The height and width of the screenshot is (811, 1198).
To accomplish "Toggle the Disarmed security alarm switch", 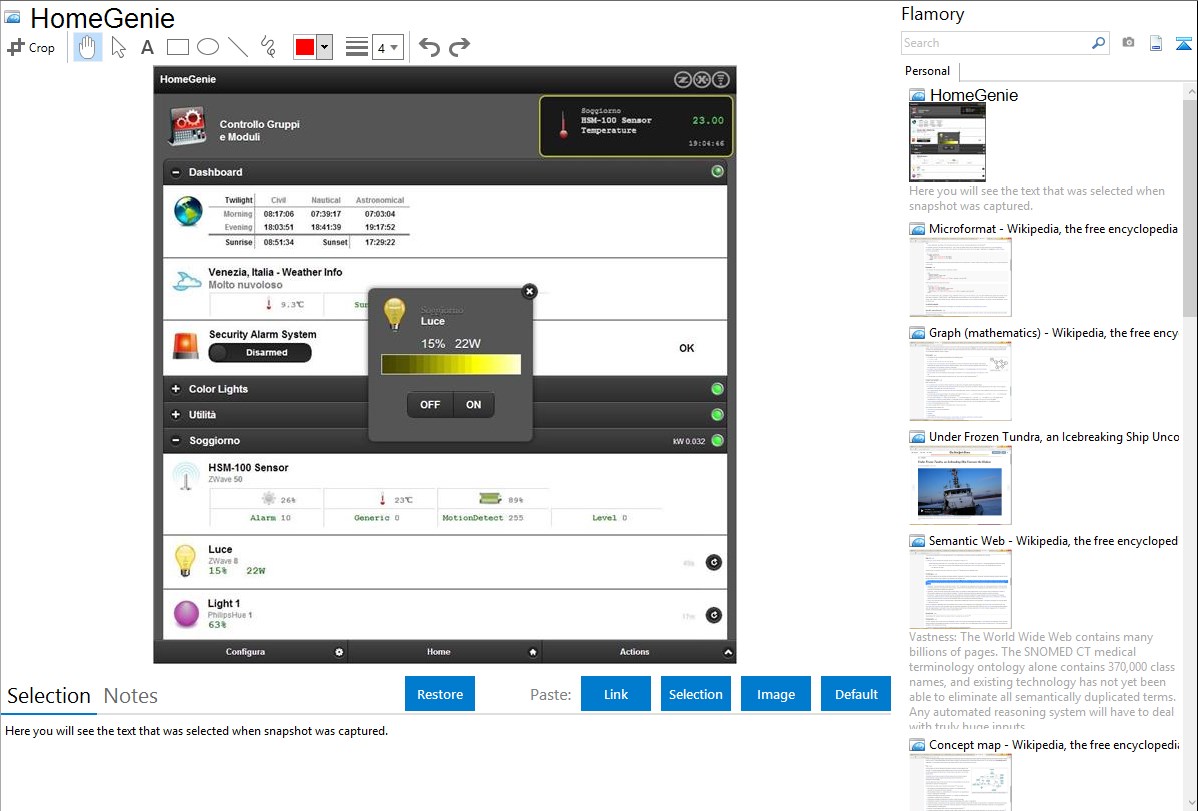I will 261,352.
